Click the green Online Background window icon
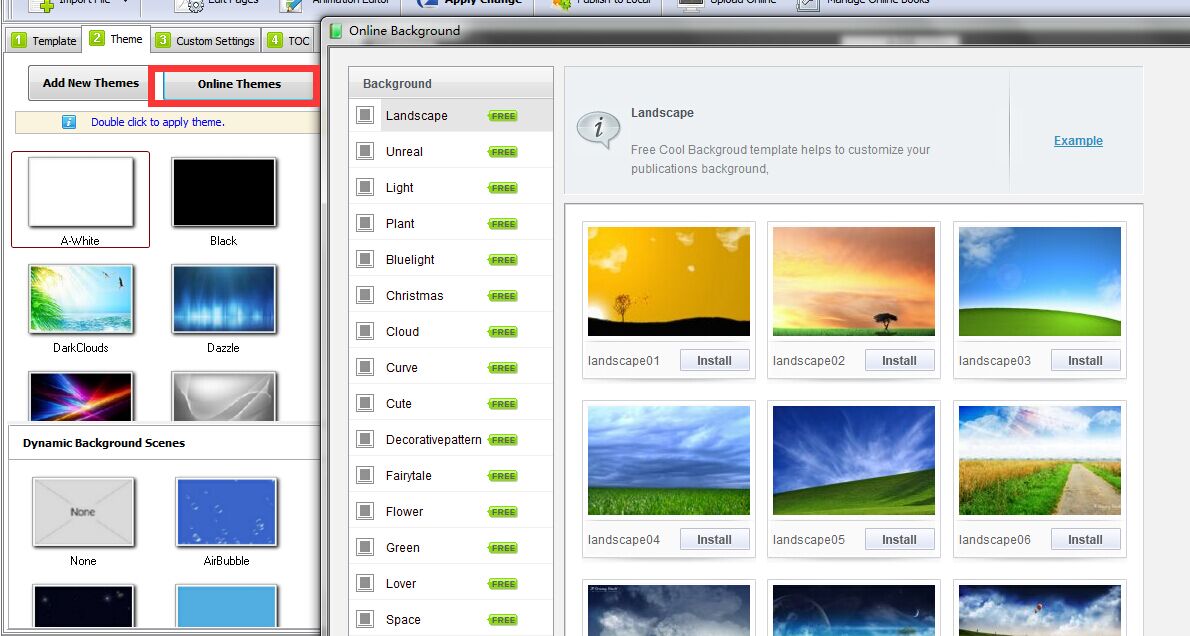 336,31
